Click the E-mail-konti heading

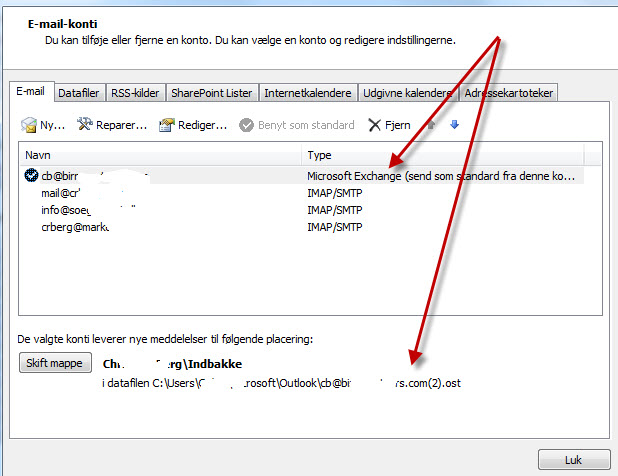pos(63,24)
